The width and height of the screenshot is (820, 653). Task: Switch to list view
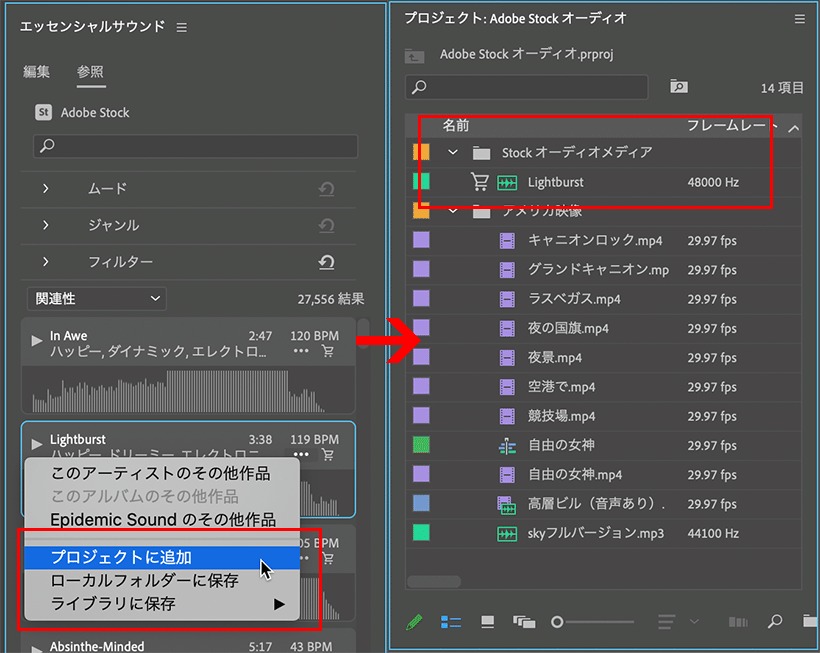pos(450,622)
